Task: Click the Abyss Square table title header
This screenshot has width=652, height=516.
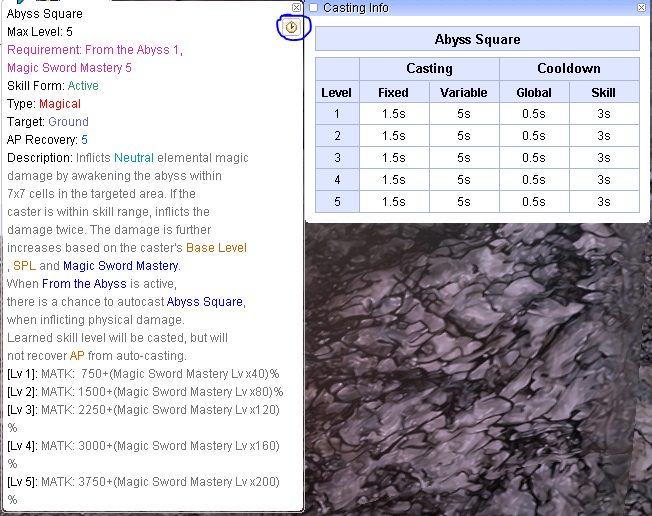Action: pyautogui.click(x=477, y=40)
